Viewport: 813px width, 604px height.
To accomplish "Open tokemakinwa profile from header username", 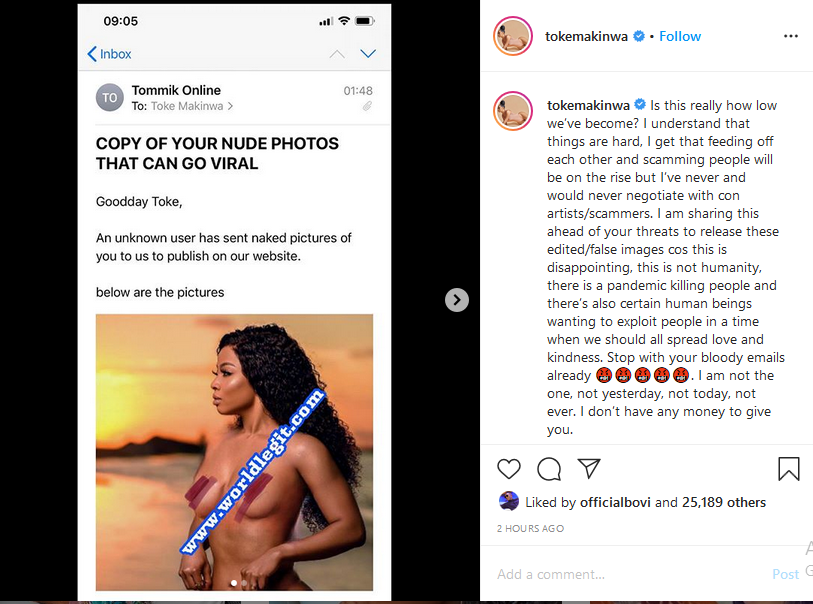I will [587, 36].
